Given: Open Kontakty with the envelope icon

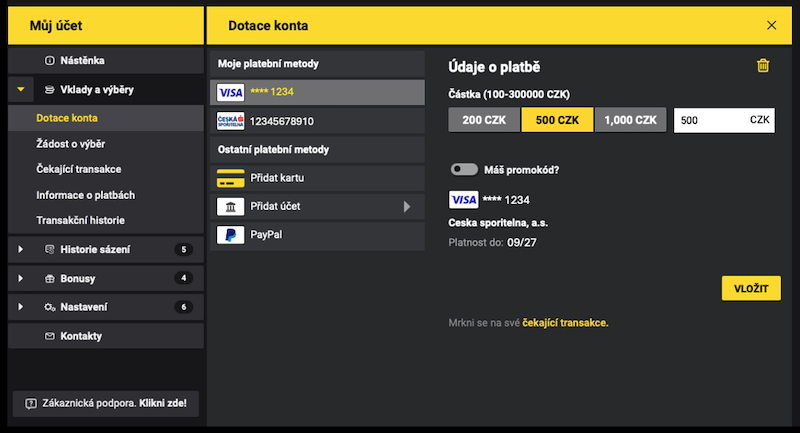Looking at the screenshot, I should point(80,336).
